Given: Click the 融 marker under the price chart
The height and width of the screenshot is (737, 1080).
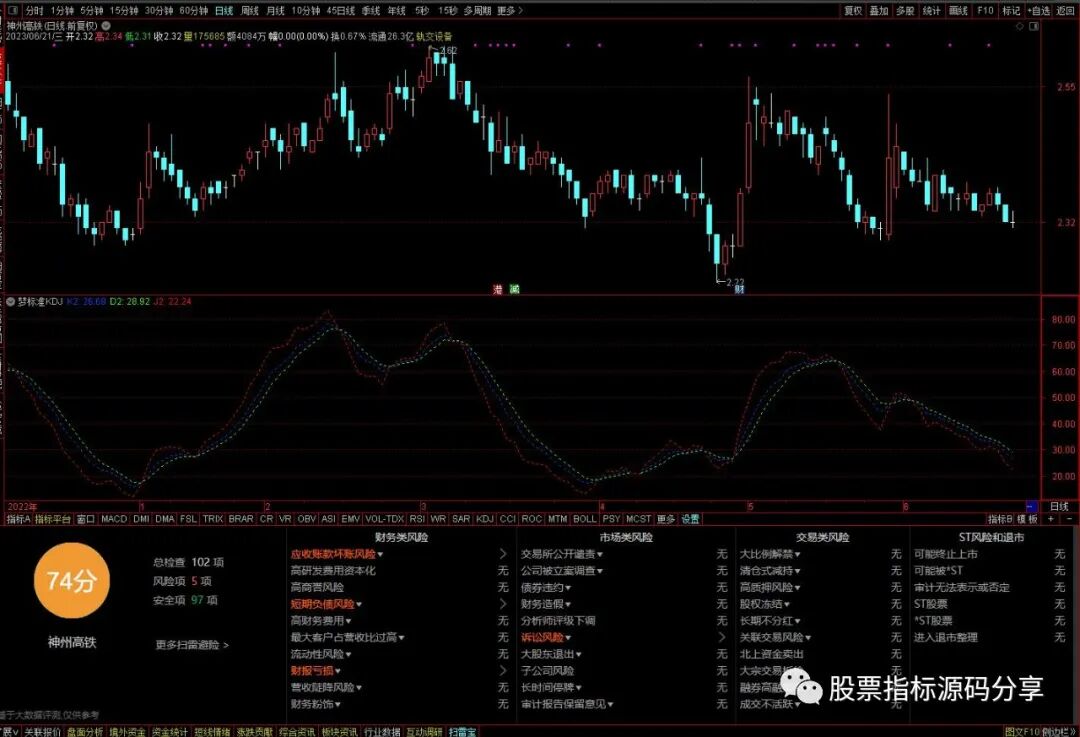Looking at the screenshot, I should pyautogui.click(x=514, y=289).
